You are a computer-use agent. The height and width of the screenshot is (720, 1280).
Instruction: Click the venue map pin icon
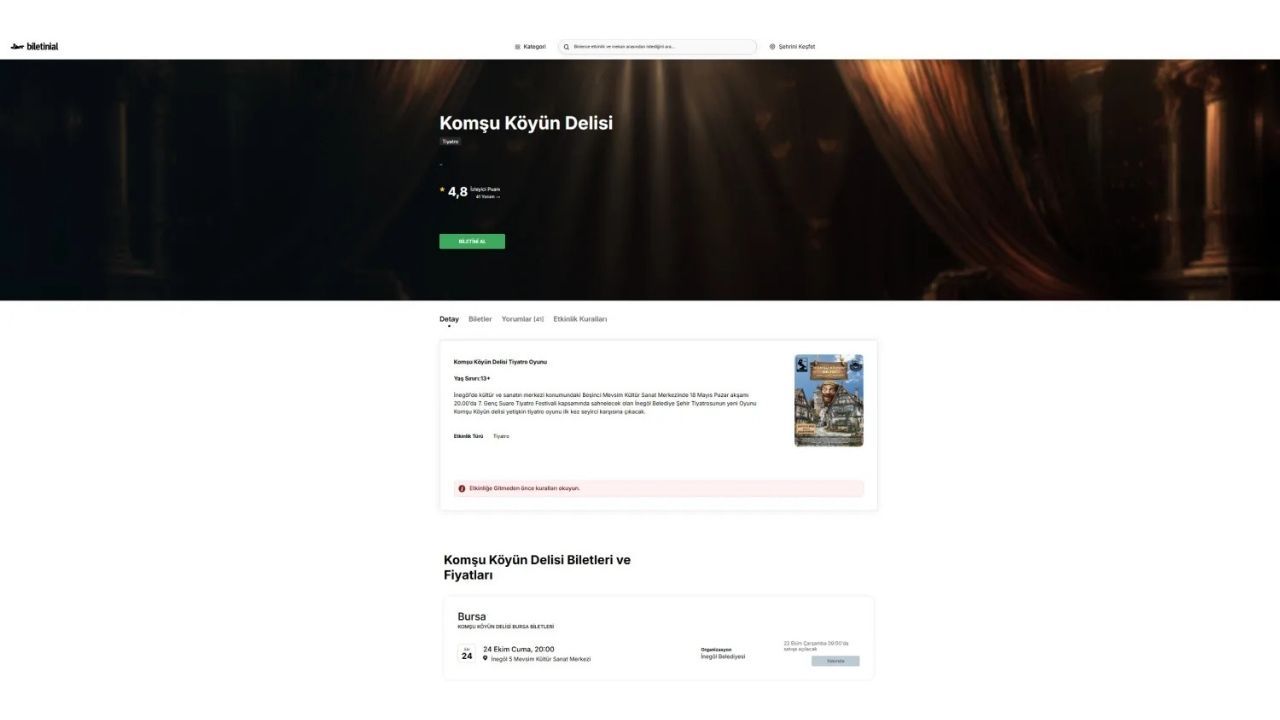(x=486, y=659)
